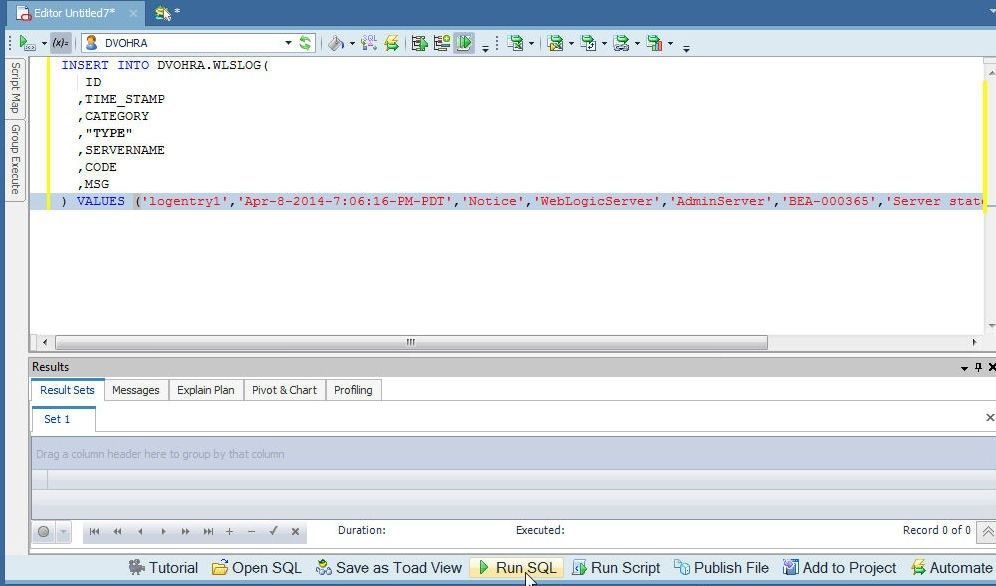The image size is (996, 586).
Task: Click the grid copy toolbar icon
Action: click(588, 43)
